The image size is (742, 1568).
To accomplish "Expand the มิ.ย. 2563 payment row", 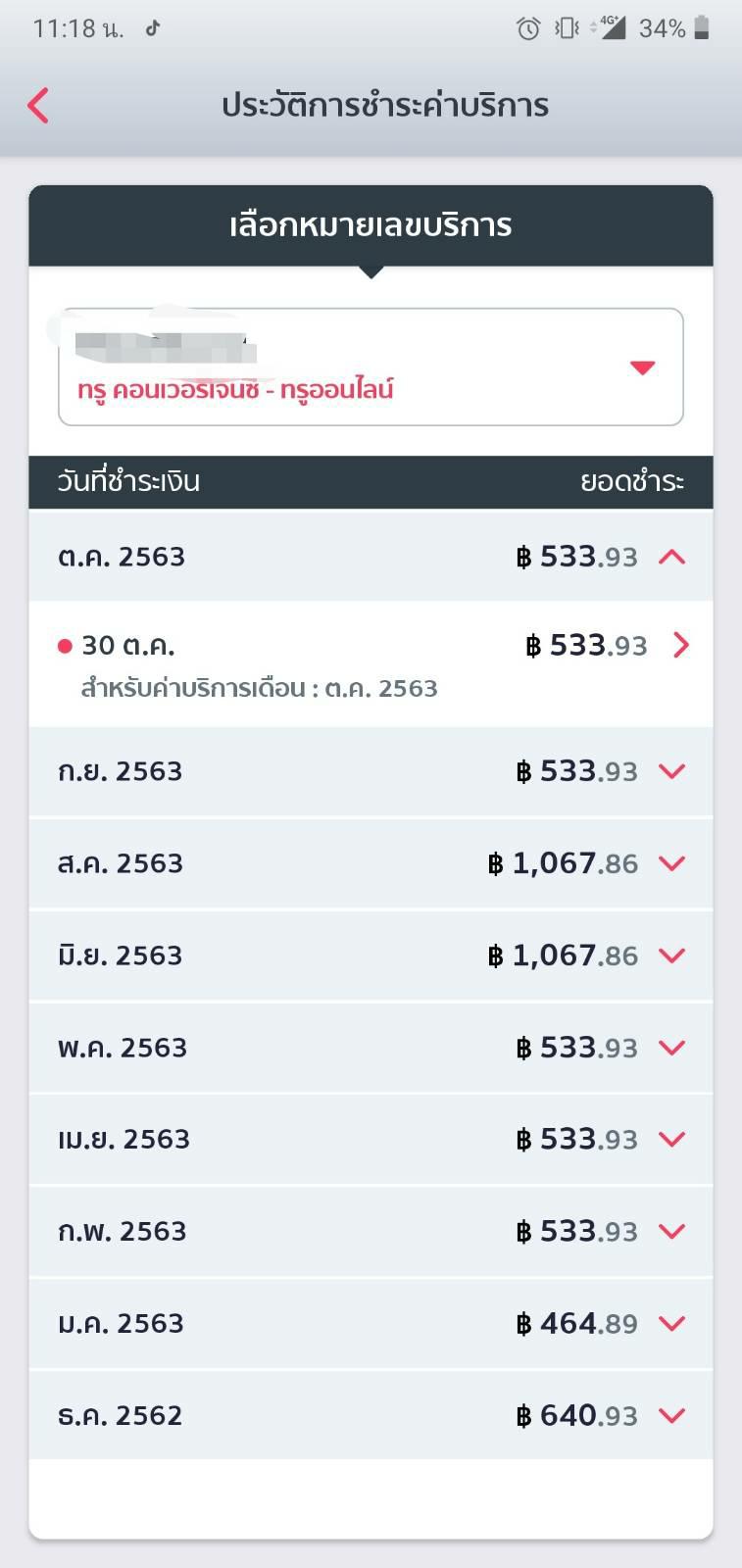I will click(x=672, y=955).
